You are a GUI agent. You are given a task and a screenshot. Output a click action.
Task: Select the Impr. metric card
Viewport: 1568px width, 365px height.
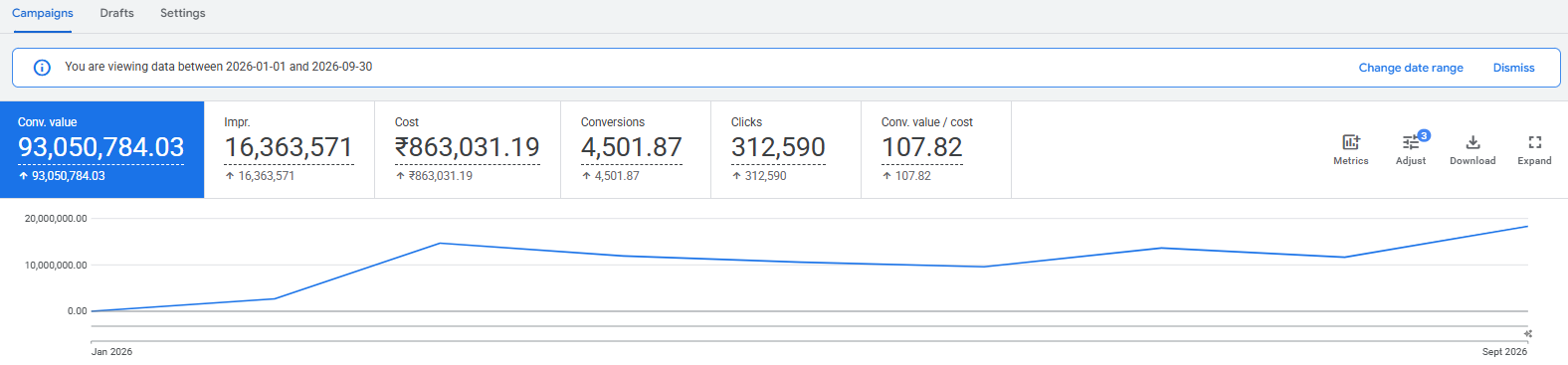point(290,149)
